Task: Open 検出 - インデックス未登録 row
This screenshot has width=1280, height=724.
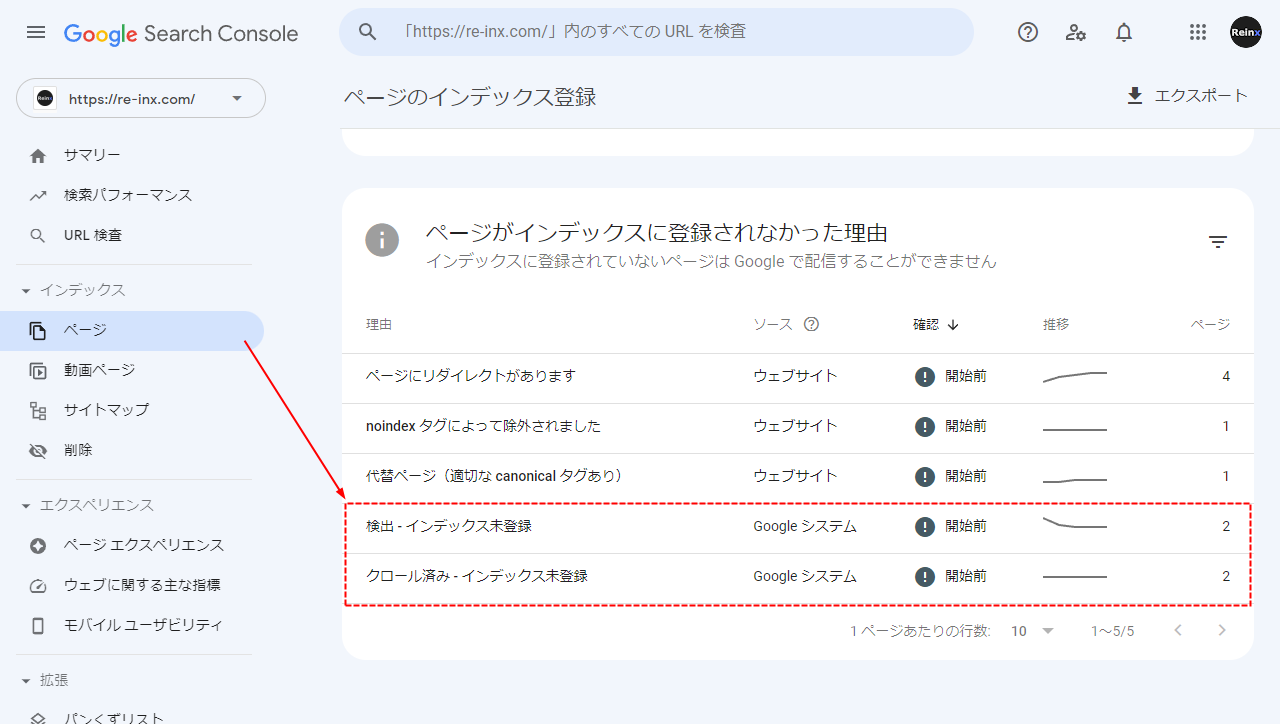Action: coord(798,528)
